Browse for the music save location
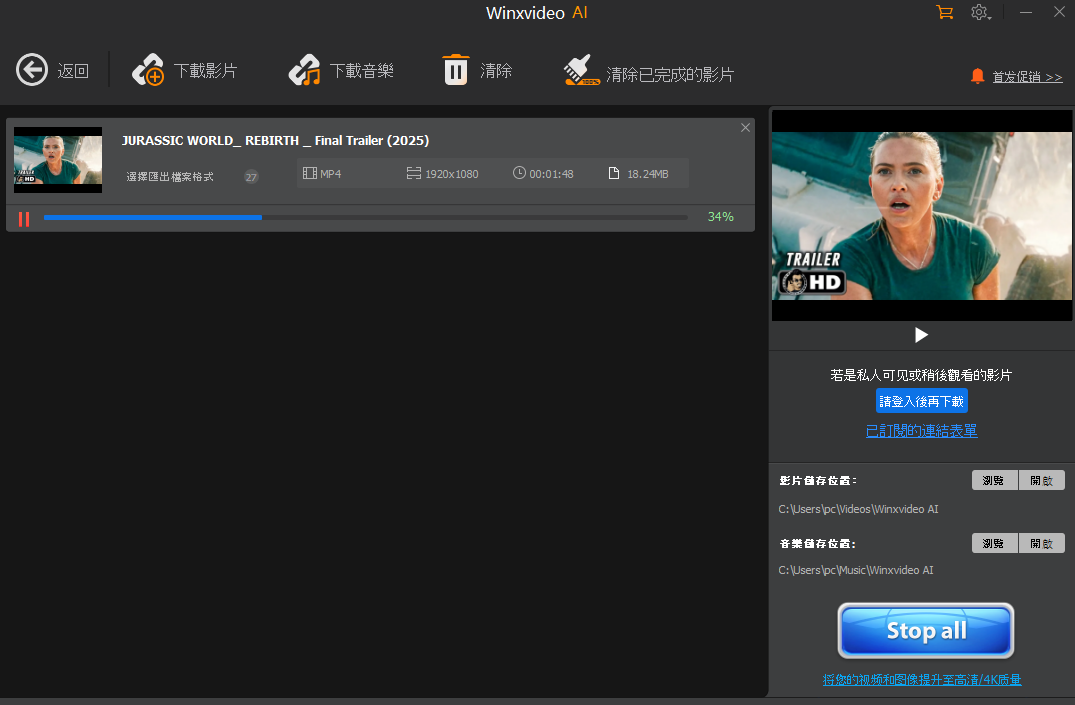Viewport: 1075px width, 705px height. [994, 543]
